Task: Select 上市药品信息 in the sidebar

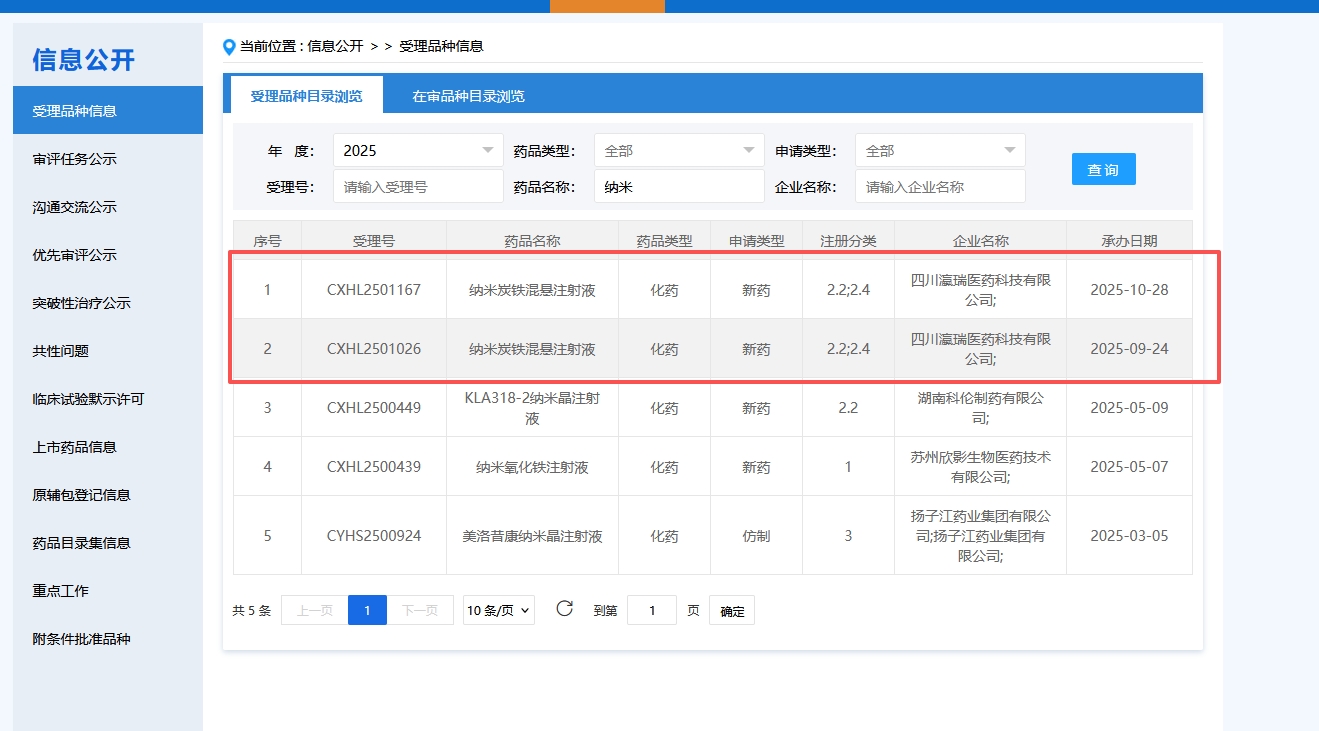Action: click(75, 447)
